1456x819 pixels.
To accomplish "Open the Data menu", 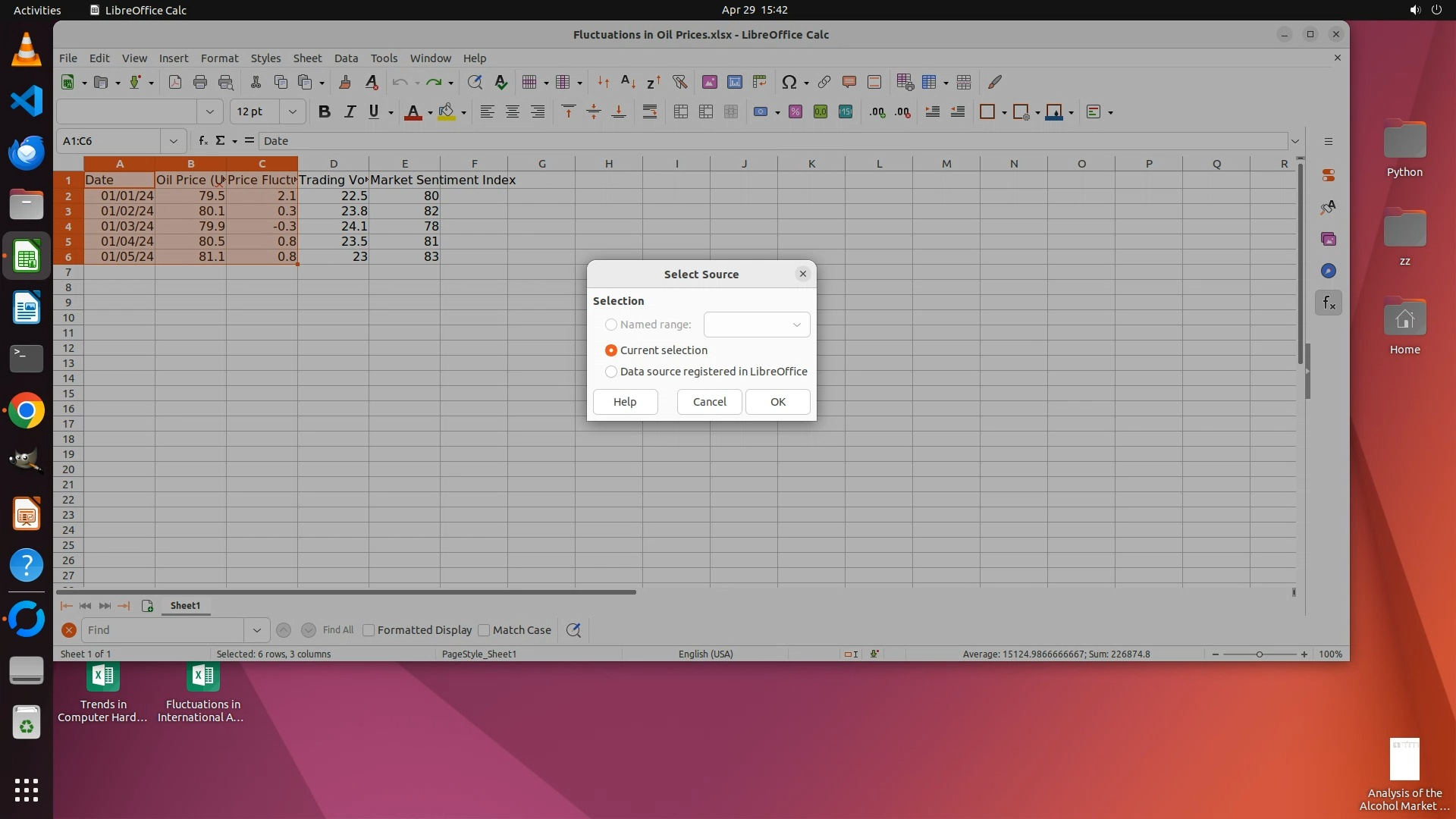I will (346, 58).
